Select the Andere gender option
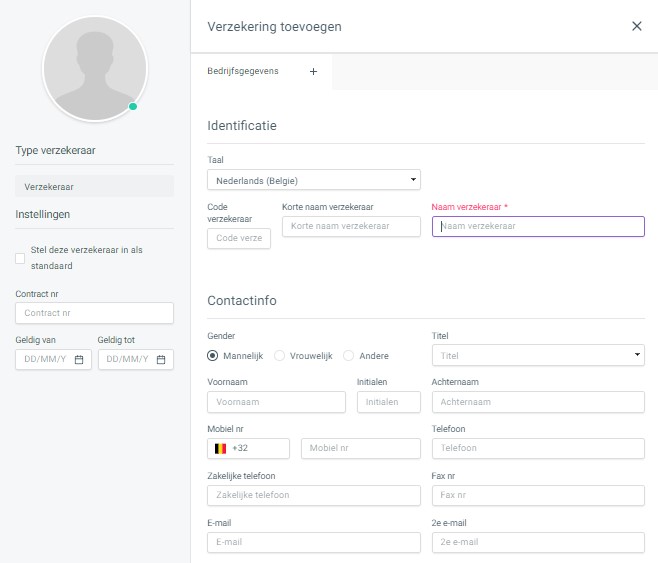This screenshot has width=658, height=563. tap(348, 356)
